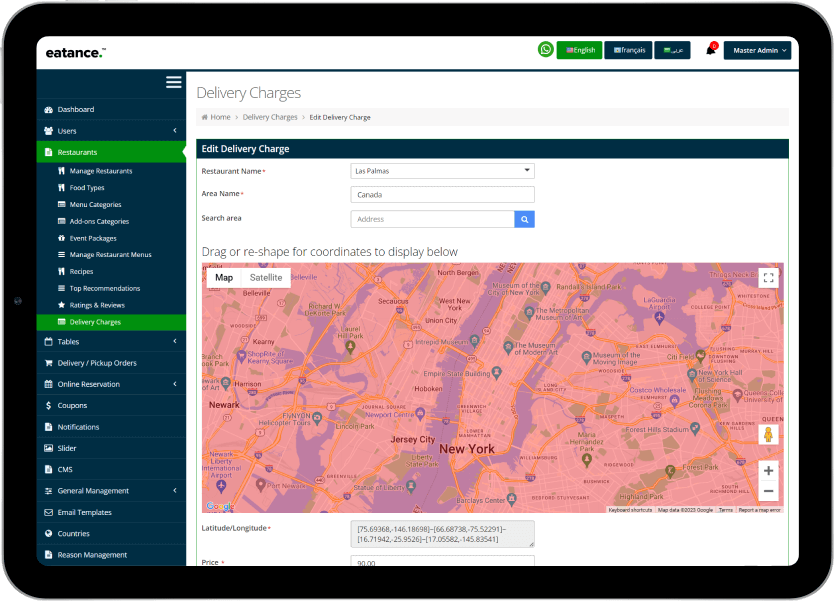Click Report a map error
The height and width of the screenshot is (601, 834).
point(760,510)
